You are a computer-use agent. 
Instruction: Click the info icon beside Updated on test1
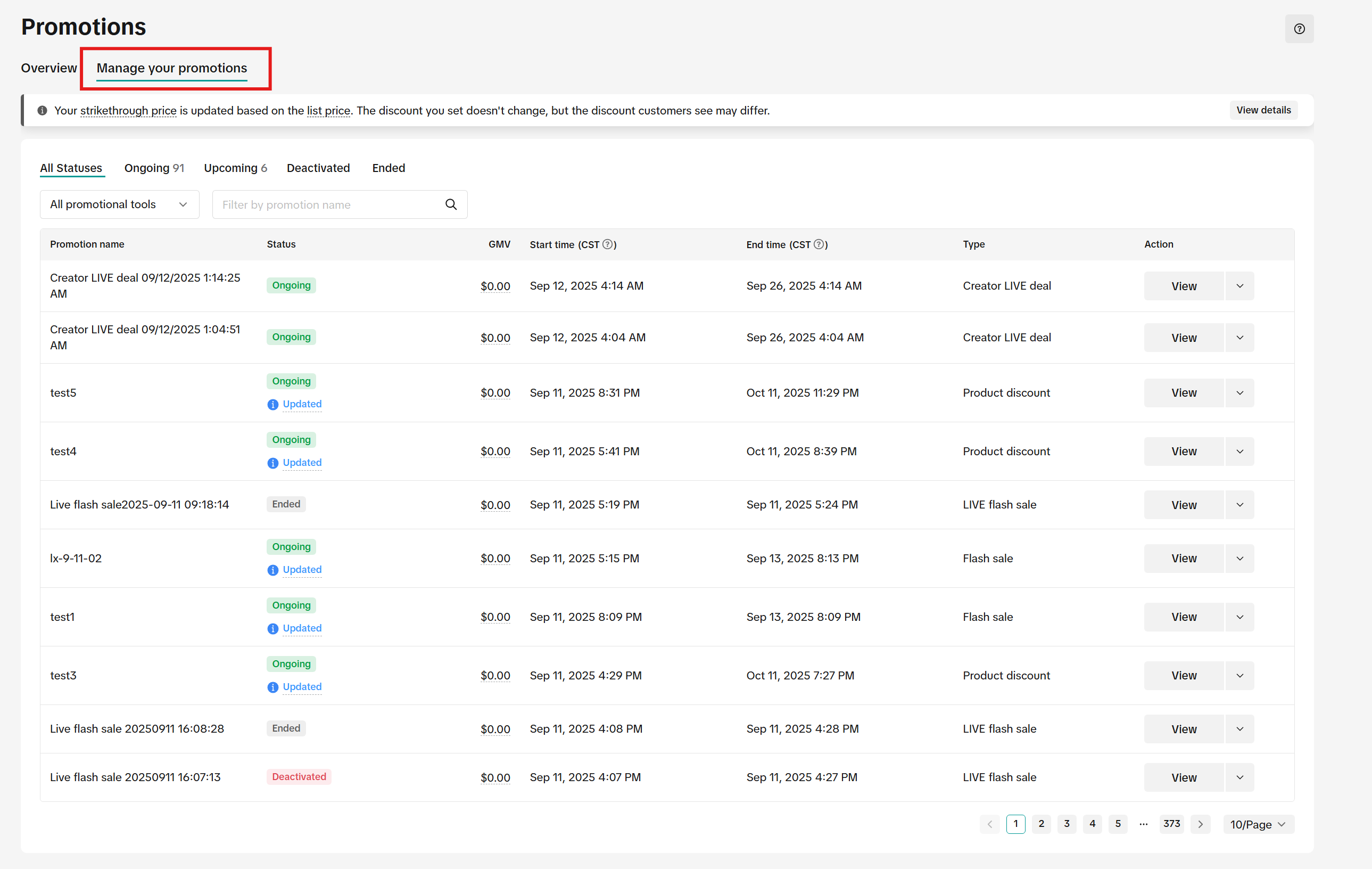point(273,628)
